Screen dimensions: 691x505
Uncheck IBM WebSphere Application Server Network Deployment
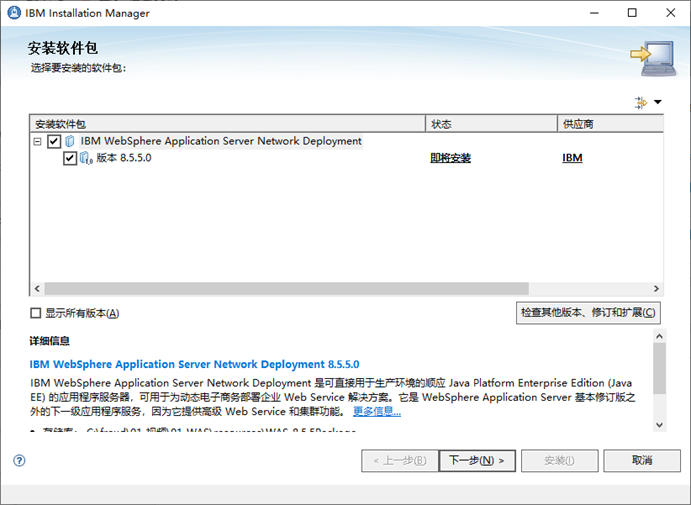tap(54, 141)
